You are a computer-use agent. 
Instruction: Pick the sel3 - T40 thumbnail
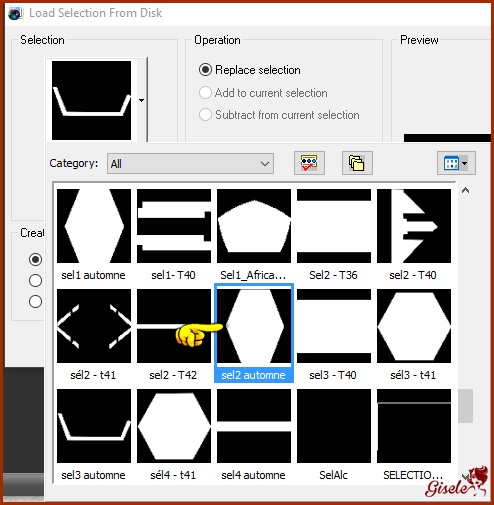[334, 326]
